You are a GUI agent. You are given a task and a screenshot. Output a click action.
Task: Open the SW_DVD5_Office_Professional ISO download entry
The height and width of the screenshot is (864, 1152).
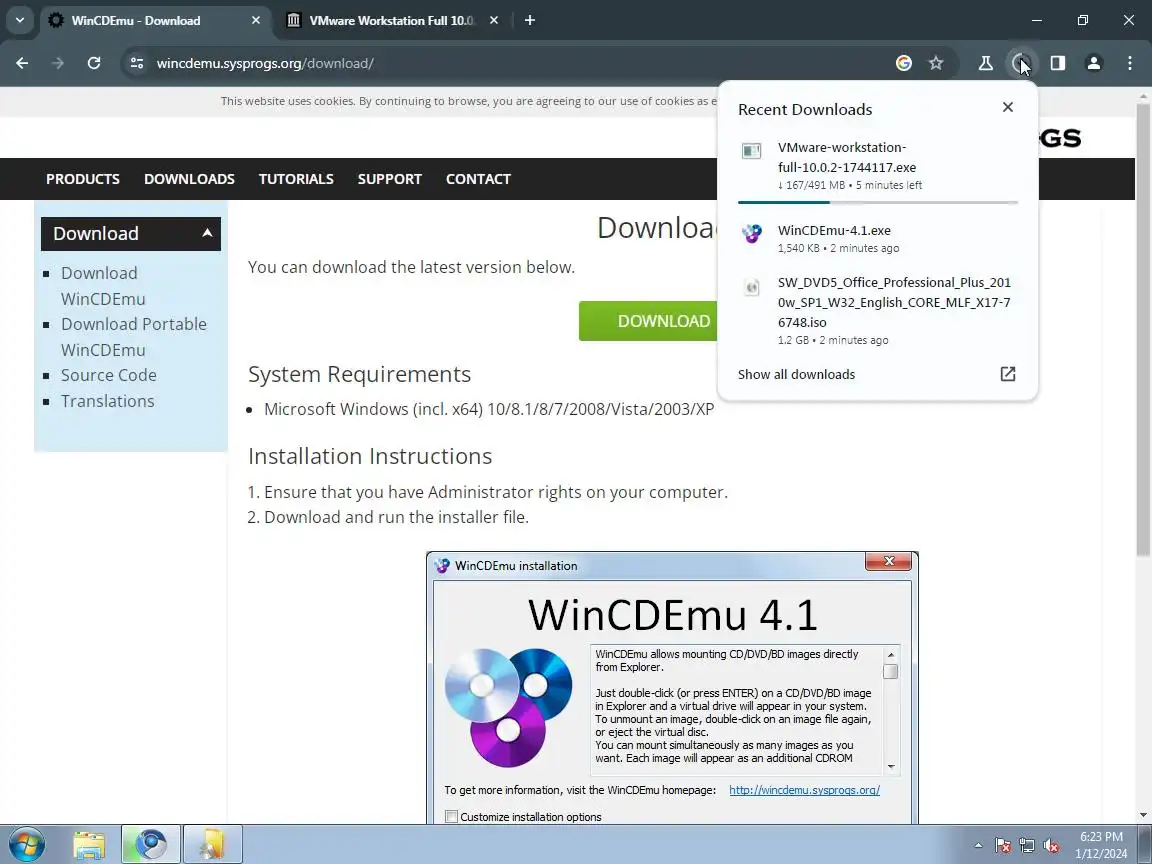pos(877,311)
